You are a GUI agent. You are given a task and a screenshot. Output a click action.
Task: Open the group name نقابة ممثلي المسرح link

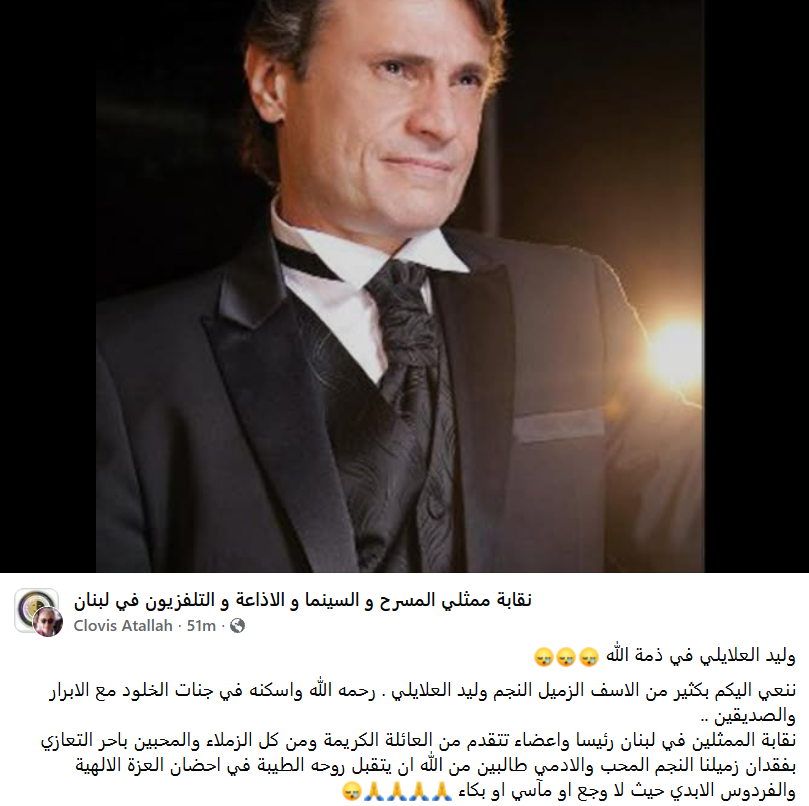[302, 601]
